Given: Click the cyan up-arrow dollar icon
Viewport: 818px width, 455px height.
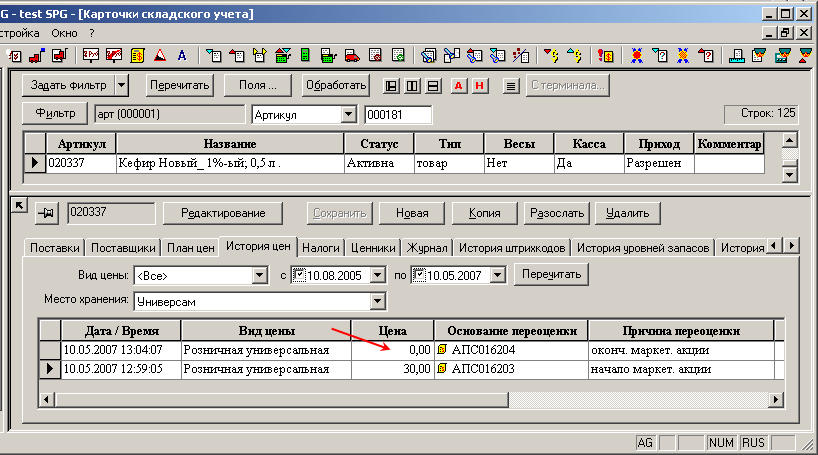Looking at the screenshot, I should (x=574, y=55).
